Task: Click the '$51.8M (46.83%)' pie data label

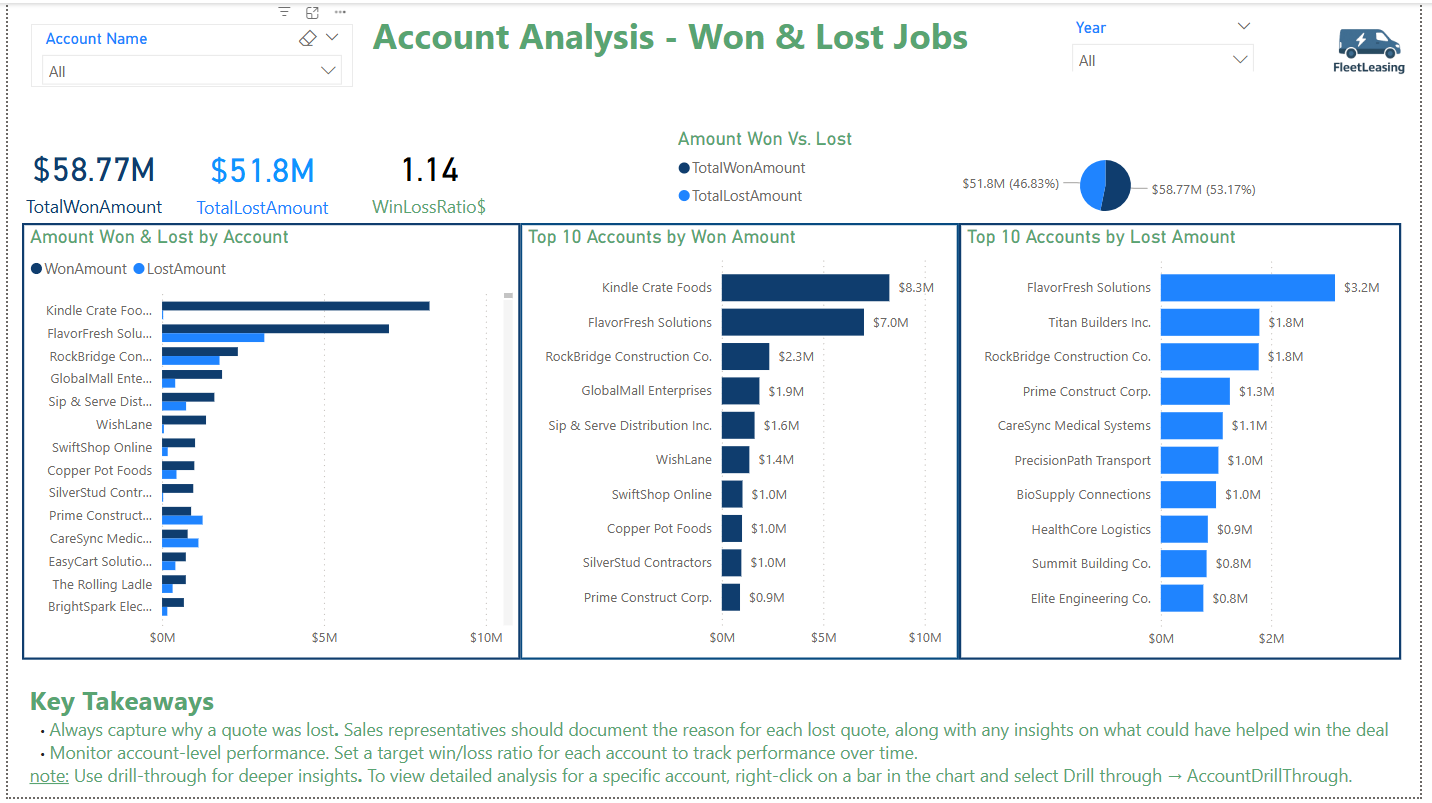Action: (x=1011, y=184)
